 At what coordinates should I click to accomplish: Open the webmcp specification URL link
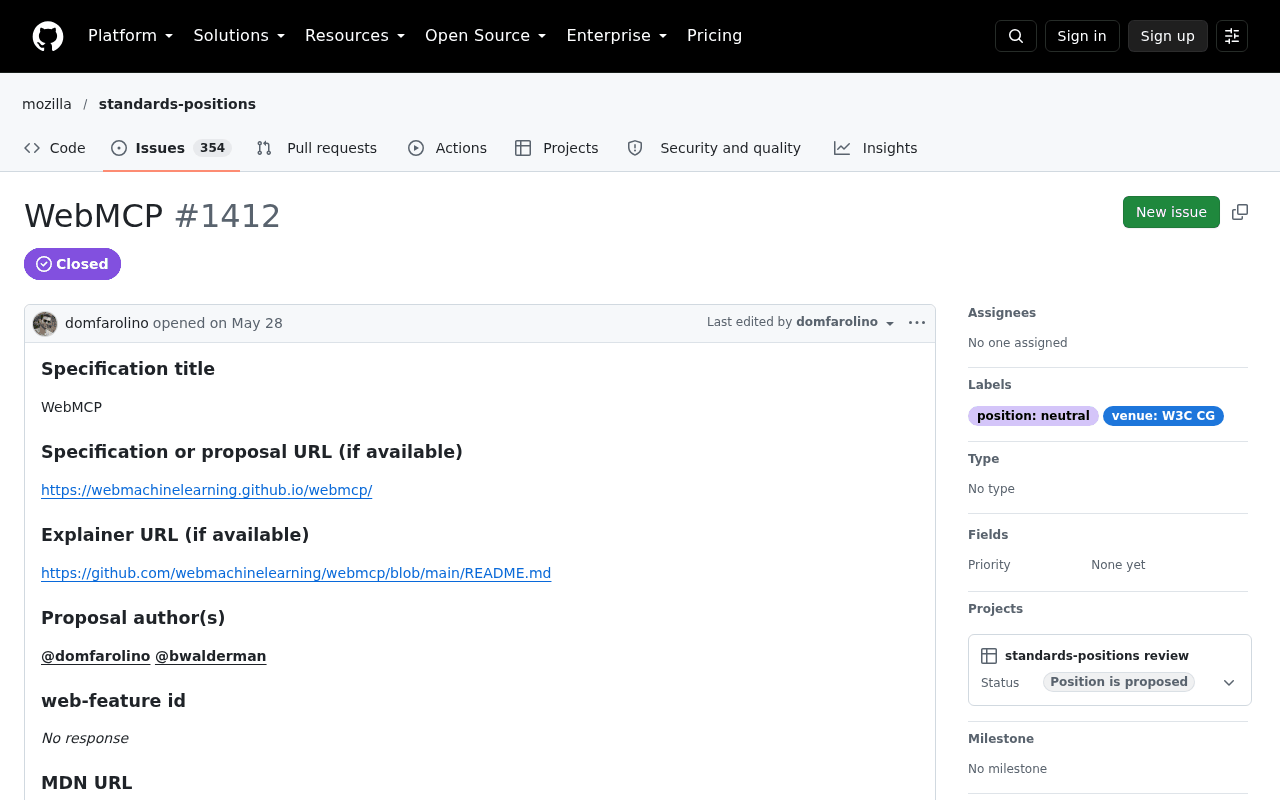(x=206, y=490)
